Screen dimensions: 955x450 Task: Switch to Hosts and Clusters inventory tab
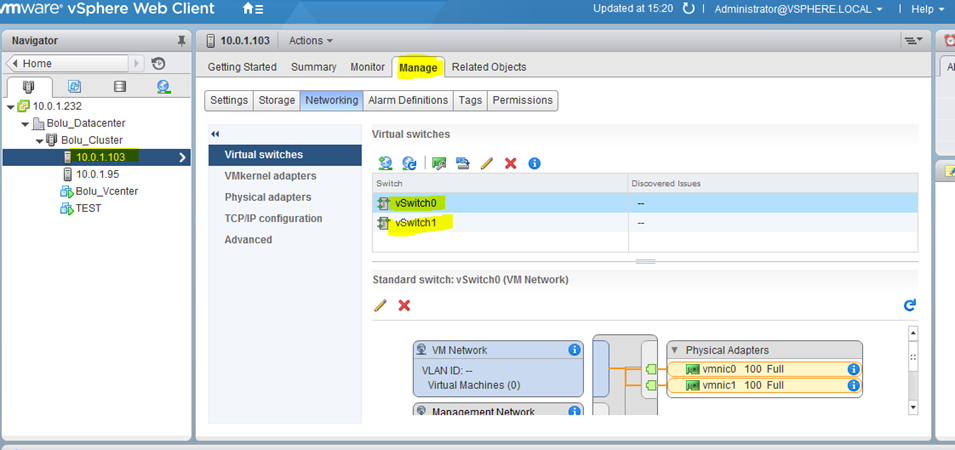tap(29, 86)
